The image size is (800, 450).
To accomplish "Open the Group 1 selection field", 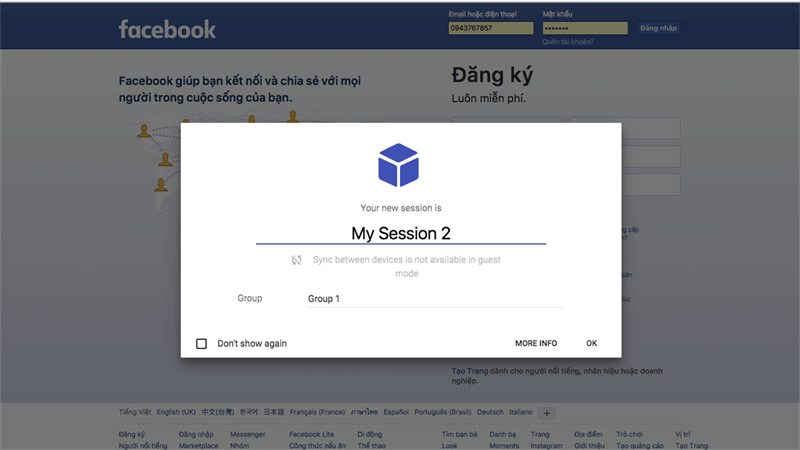I will click(436, 298).
